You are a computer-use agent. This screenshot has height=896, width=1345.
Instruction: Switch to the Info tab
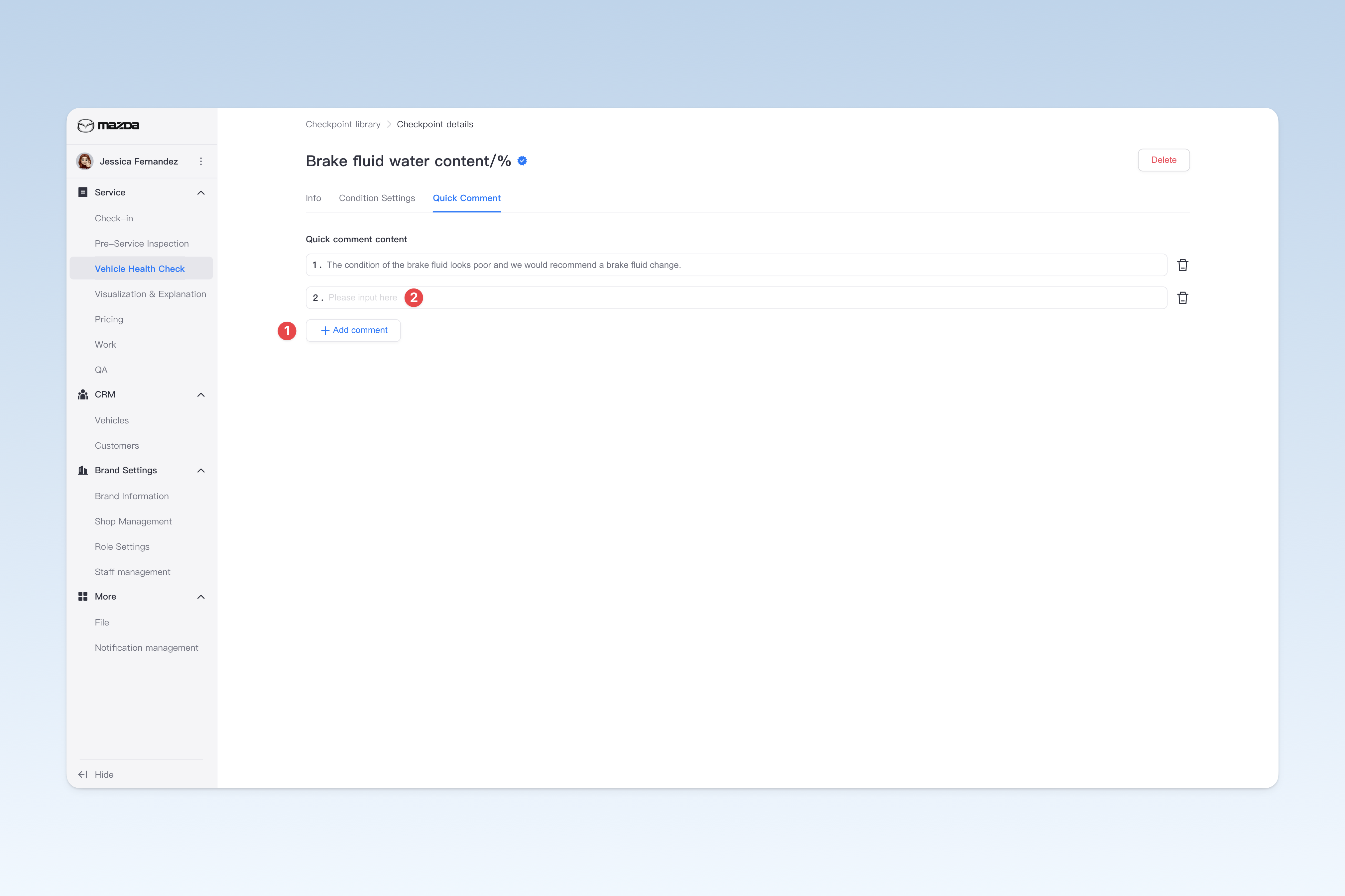313,198
